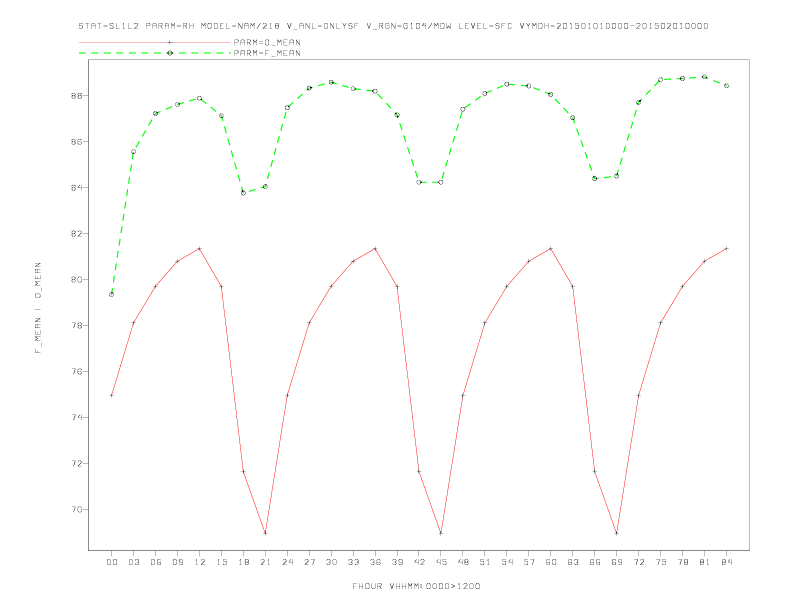The height and width of the screenshot is (612, 792).
Task: Click the x-axis tick label 78
Action: click(682, 562)
